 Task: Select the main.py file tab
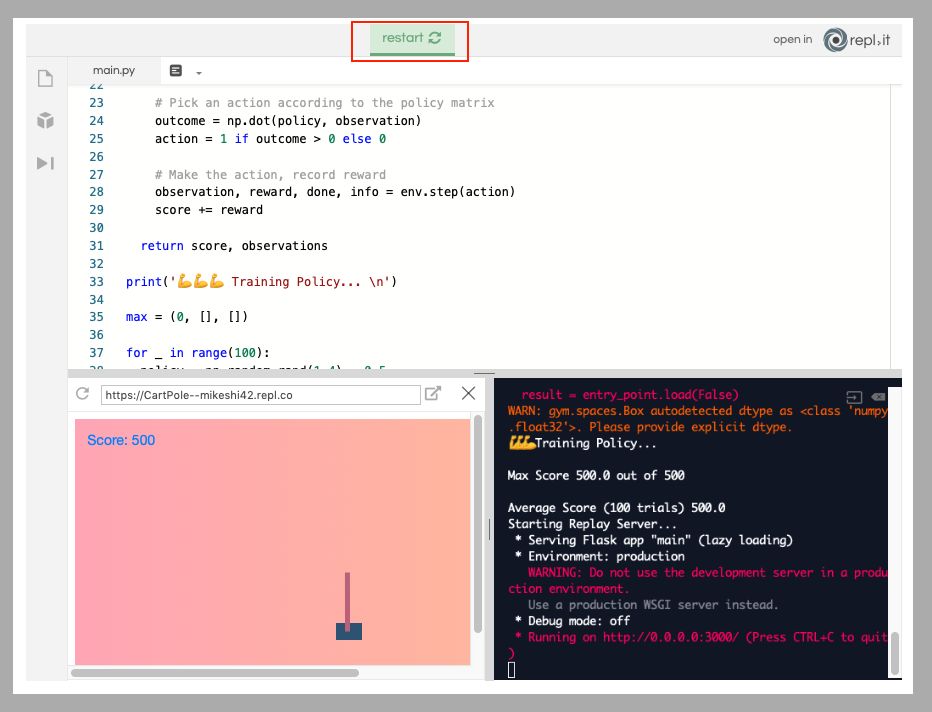click(x=113, y=71)
